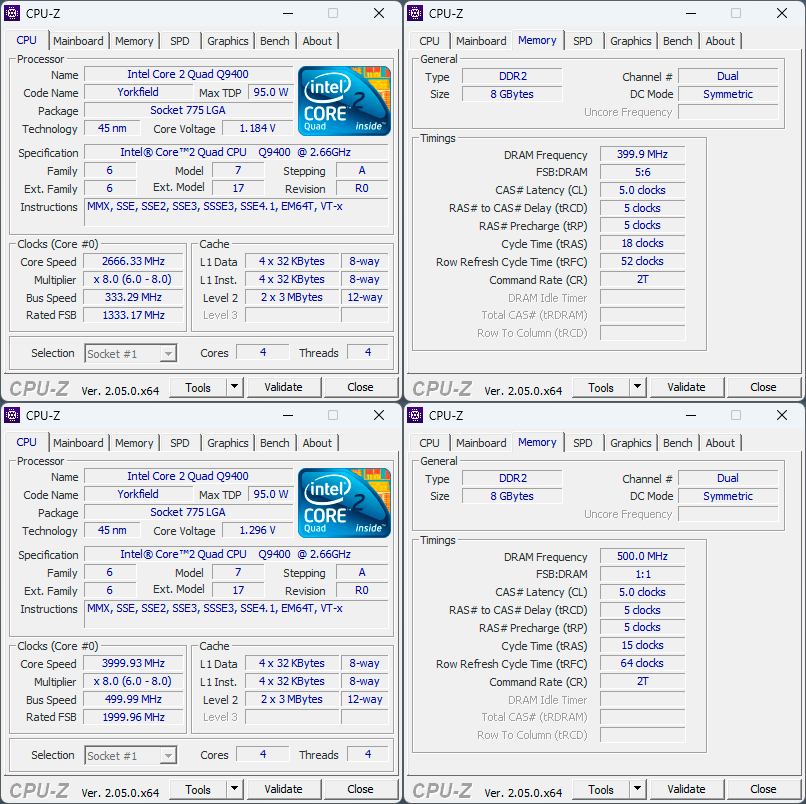This screenshot has width=806, height=804.
Task: Click the CPU-Z title bar icon in the bottom-left window
Action: click(12, 416)
